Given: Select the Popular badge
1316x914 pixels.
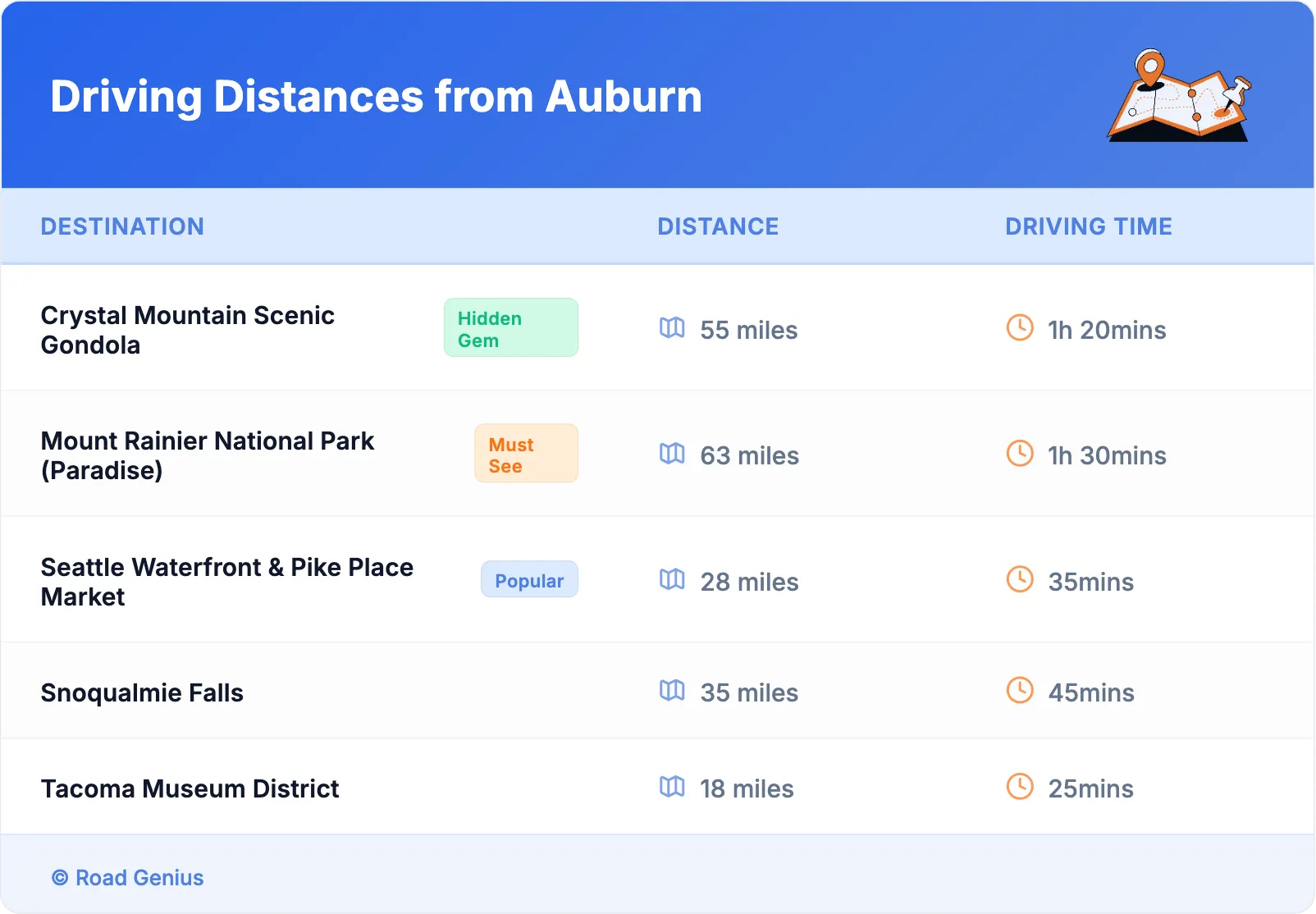Looking at the screenshot, I should pos(529,580).
